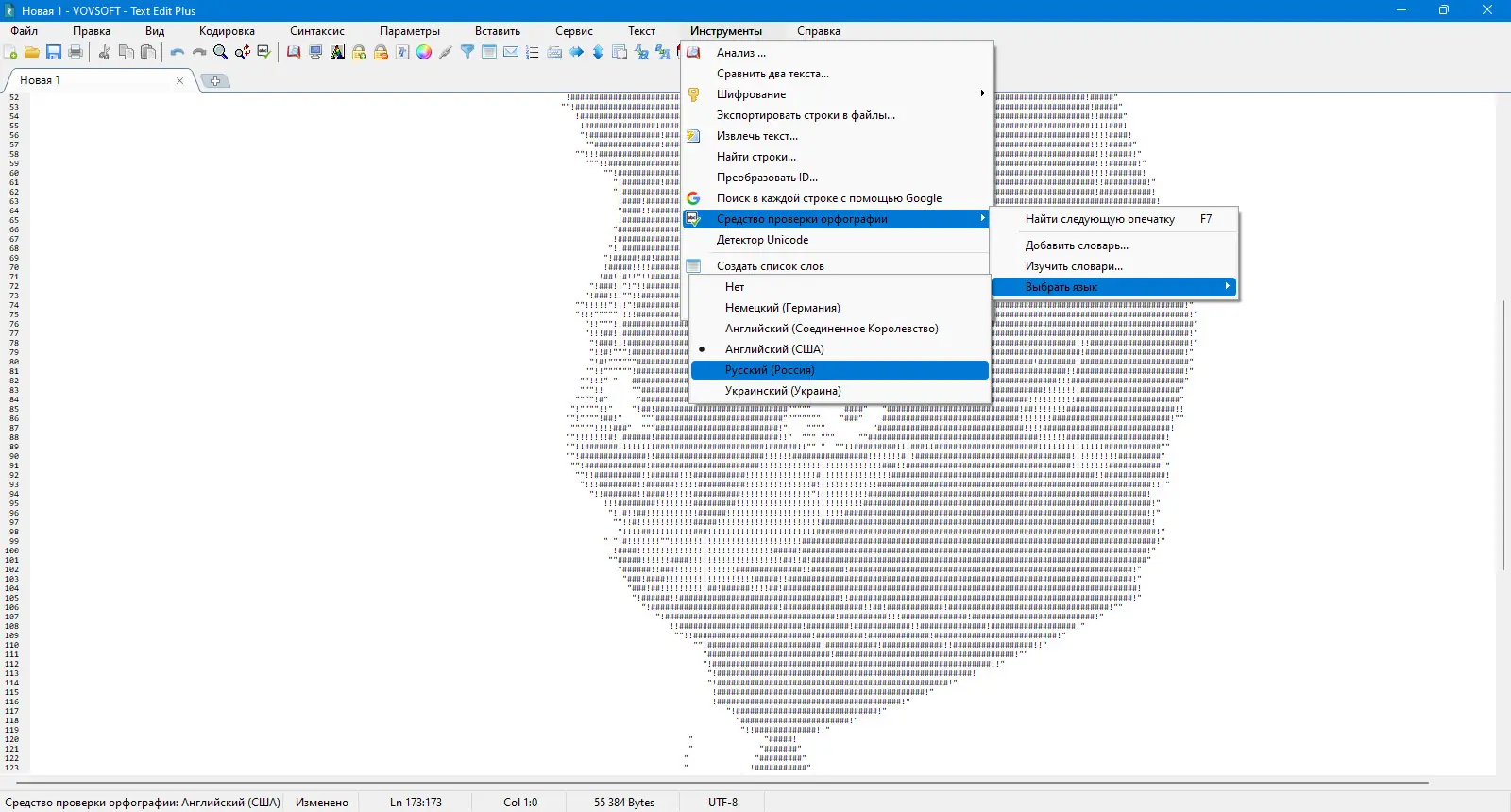Open the 'Параметры' menu
Image resolution: width=1511 pixels, height=812 pixels.
[410, 31]
